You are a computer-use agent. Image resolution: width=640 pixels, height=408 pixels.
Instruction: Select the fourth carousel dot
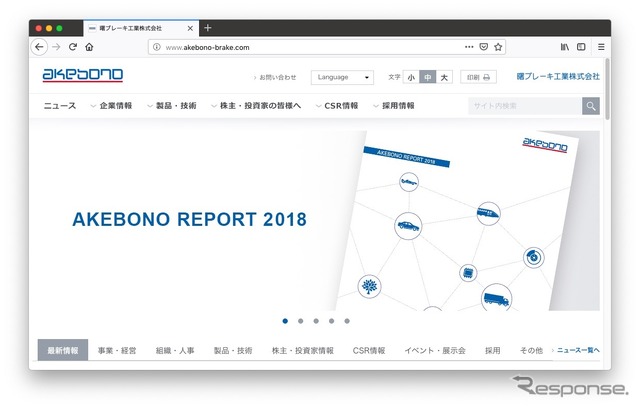(331, 321)
